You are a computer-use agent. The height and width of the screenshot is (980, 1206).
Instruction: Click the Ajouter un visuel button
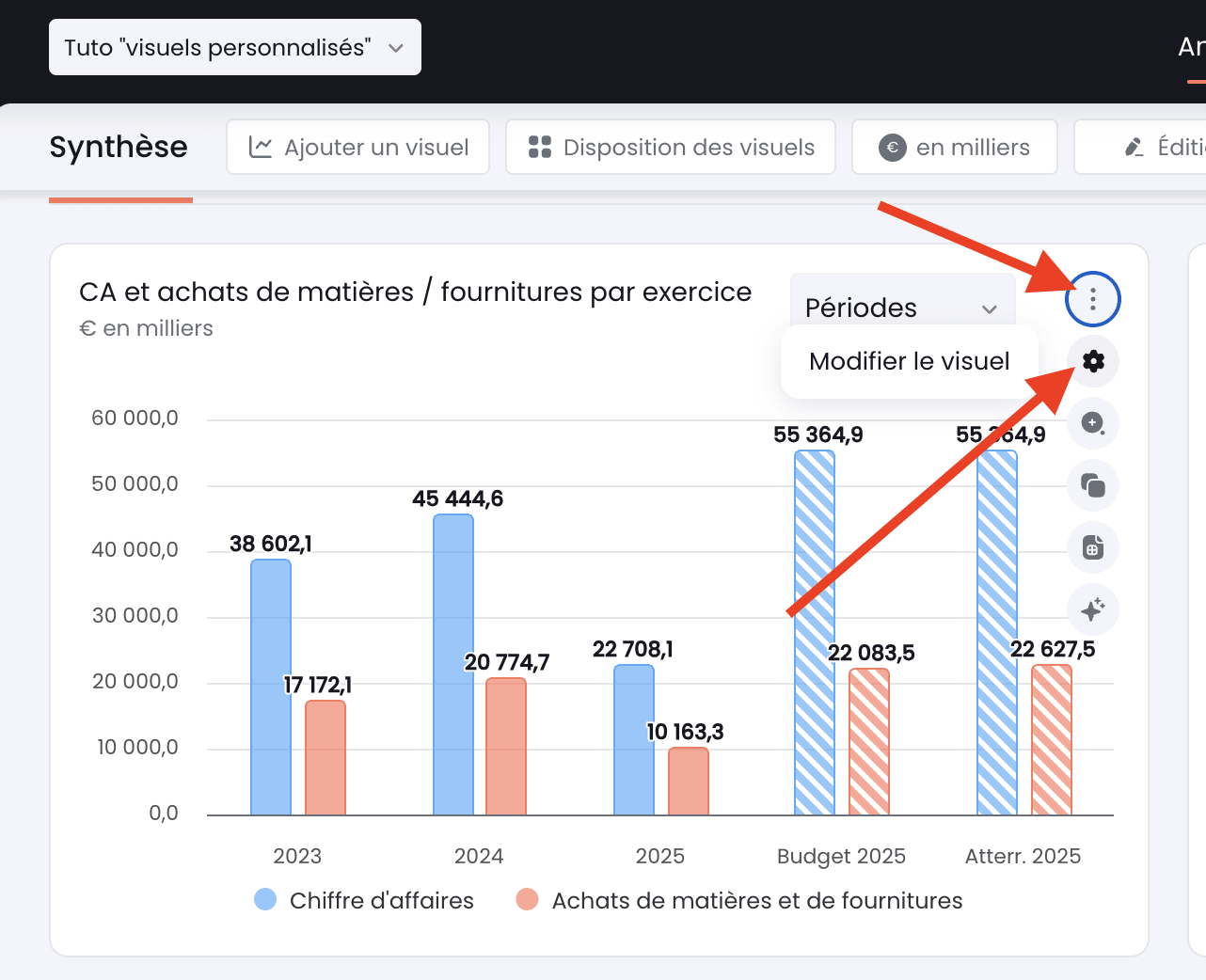tap(357, 147)
